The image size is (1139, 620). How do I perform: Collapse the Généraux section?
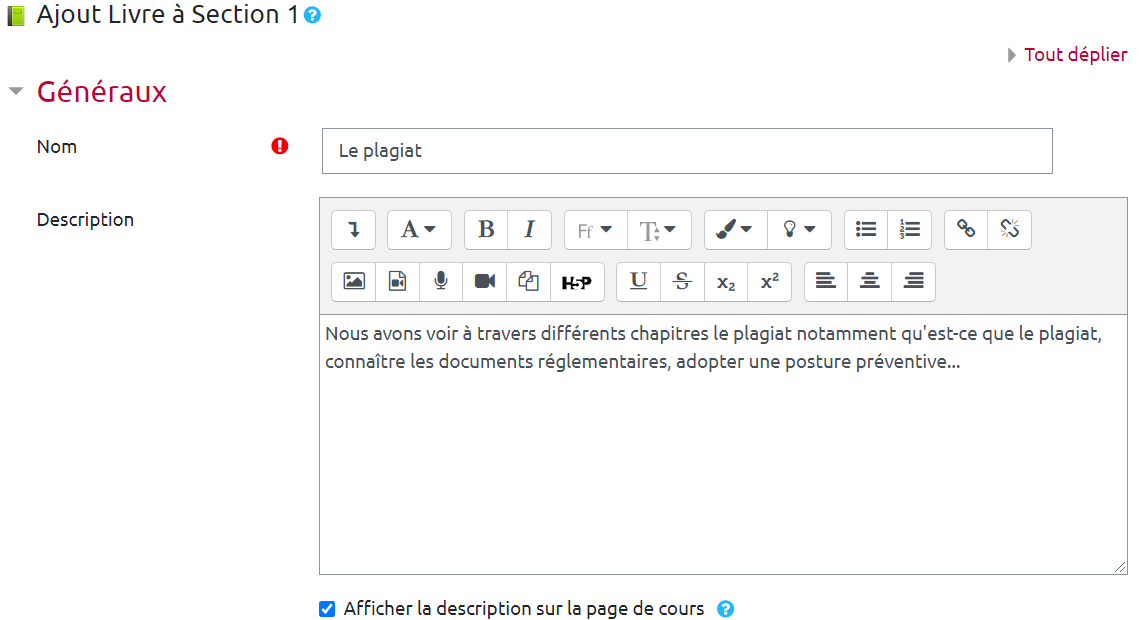[x=16, y=92]
